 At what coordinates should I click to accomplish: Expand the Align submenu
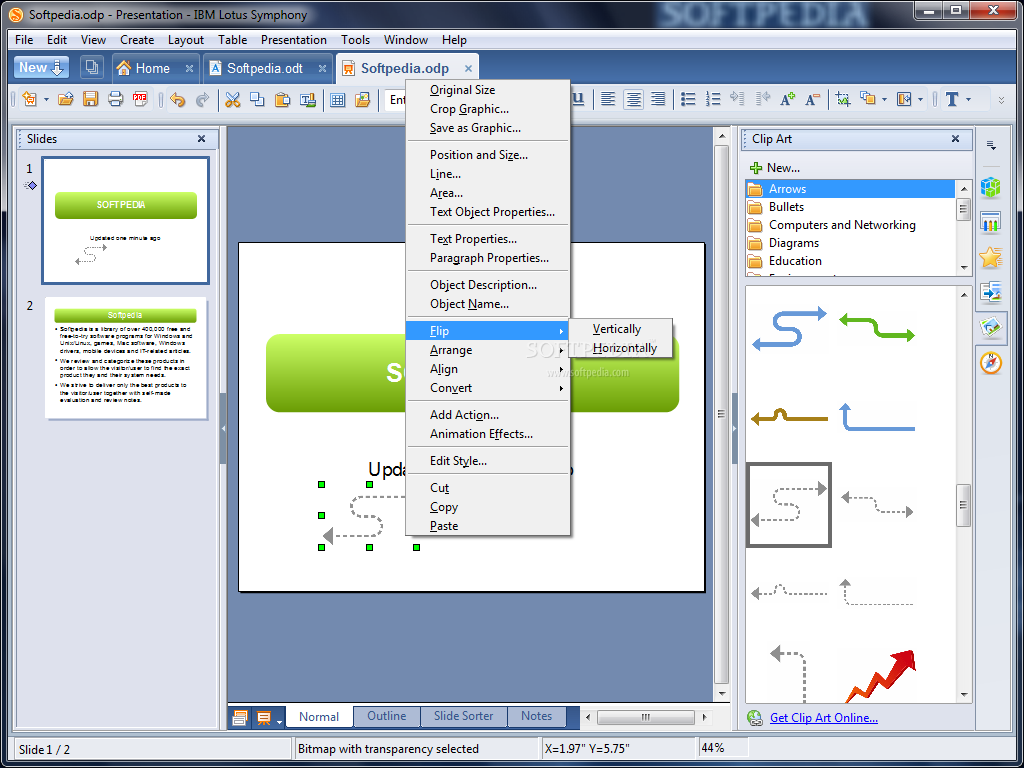coord(488,369)
